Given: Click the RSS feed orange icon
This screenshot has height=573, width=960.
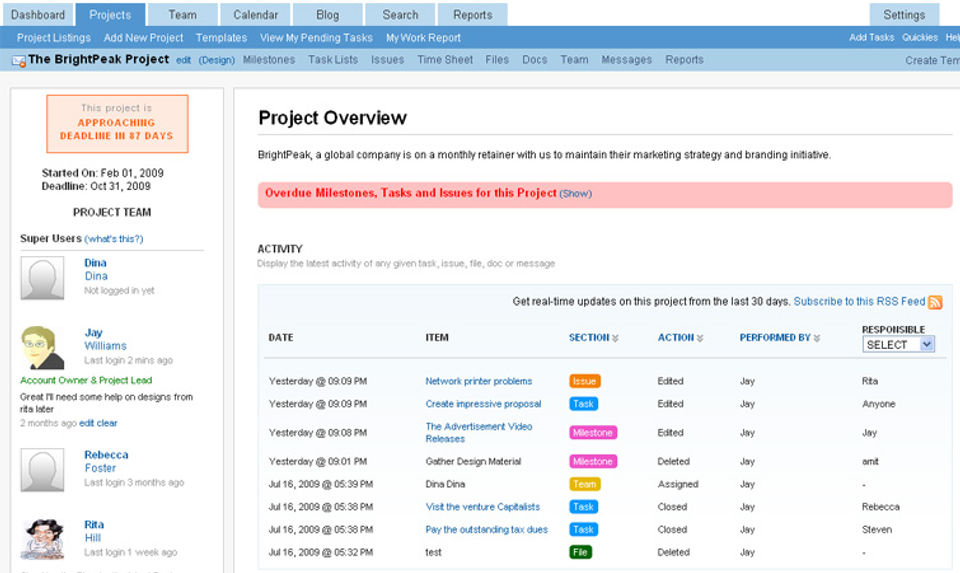Looking at the screenshot, I should [x=935, y=302].
